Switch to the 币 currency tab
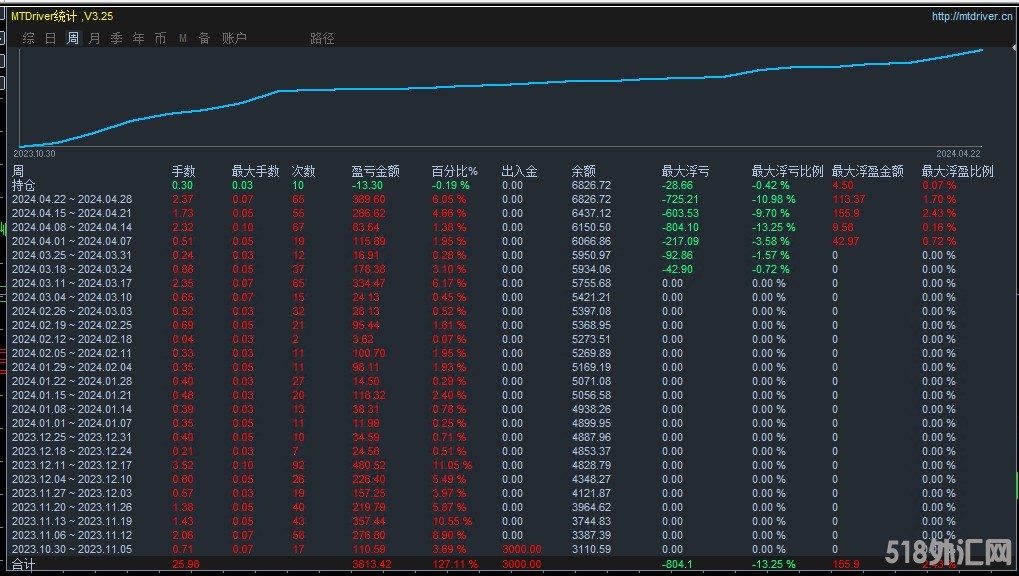 (161, 38)
